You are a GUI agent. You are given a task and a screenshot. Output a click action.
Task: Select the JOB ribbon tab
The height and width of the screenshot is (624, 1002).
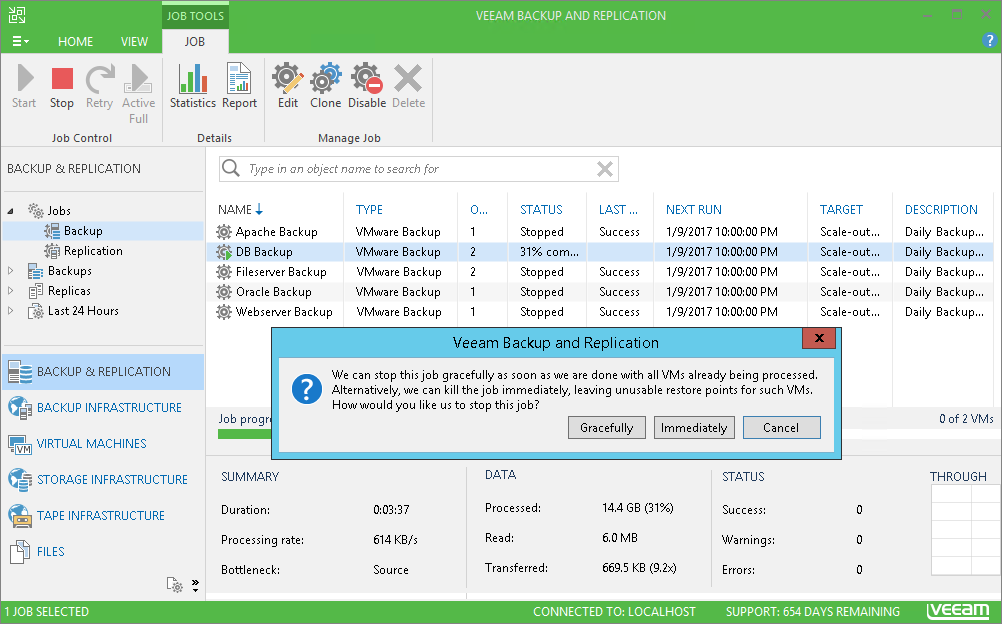[x=195, y=42]
